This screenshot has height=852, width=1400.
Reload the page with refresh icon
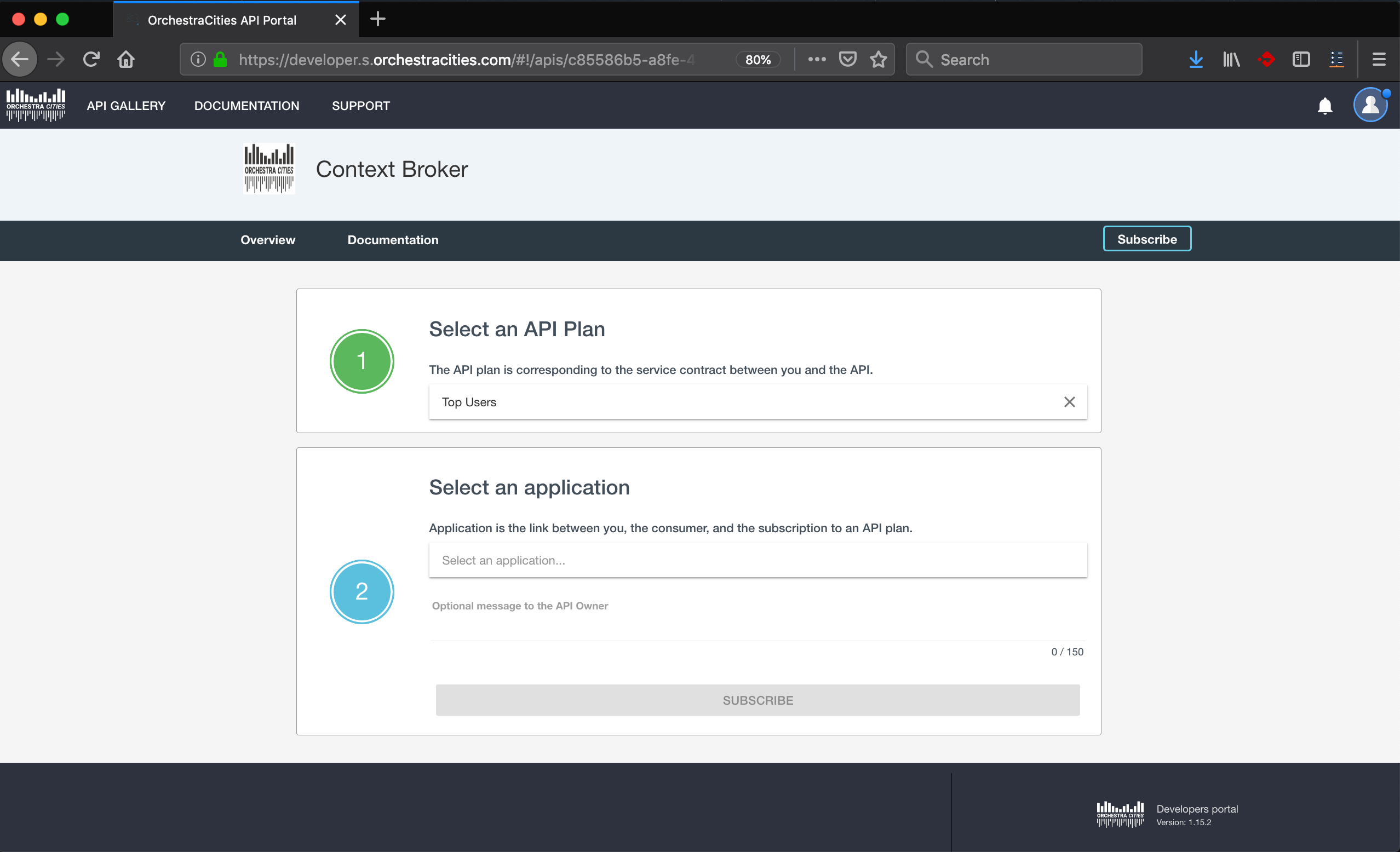(91, 59)
